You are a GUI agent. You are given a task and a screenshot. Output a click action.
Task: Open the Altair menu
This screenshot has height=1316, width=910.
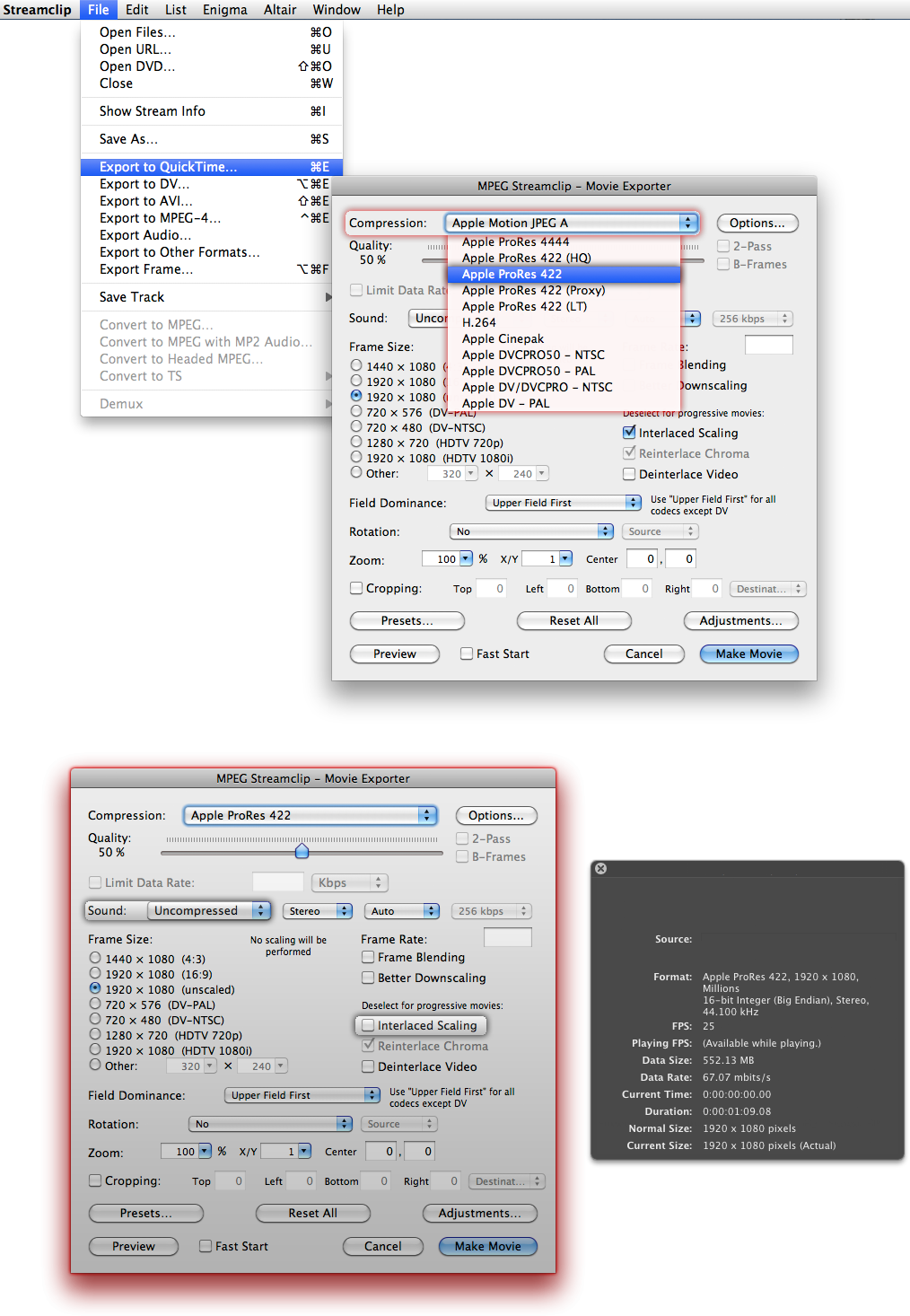280,9
